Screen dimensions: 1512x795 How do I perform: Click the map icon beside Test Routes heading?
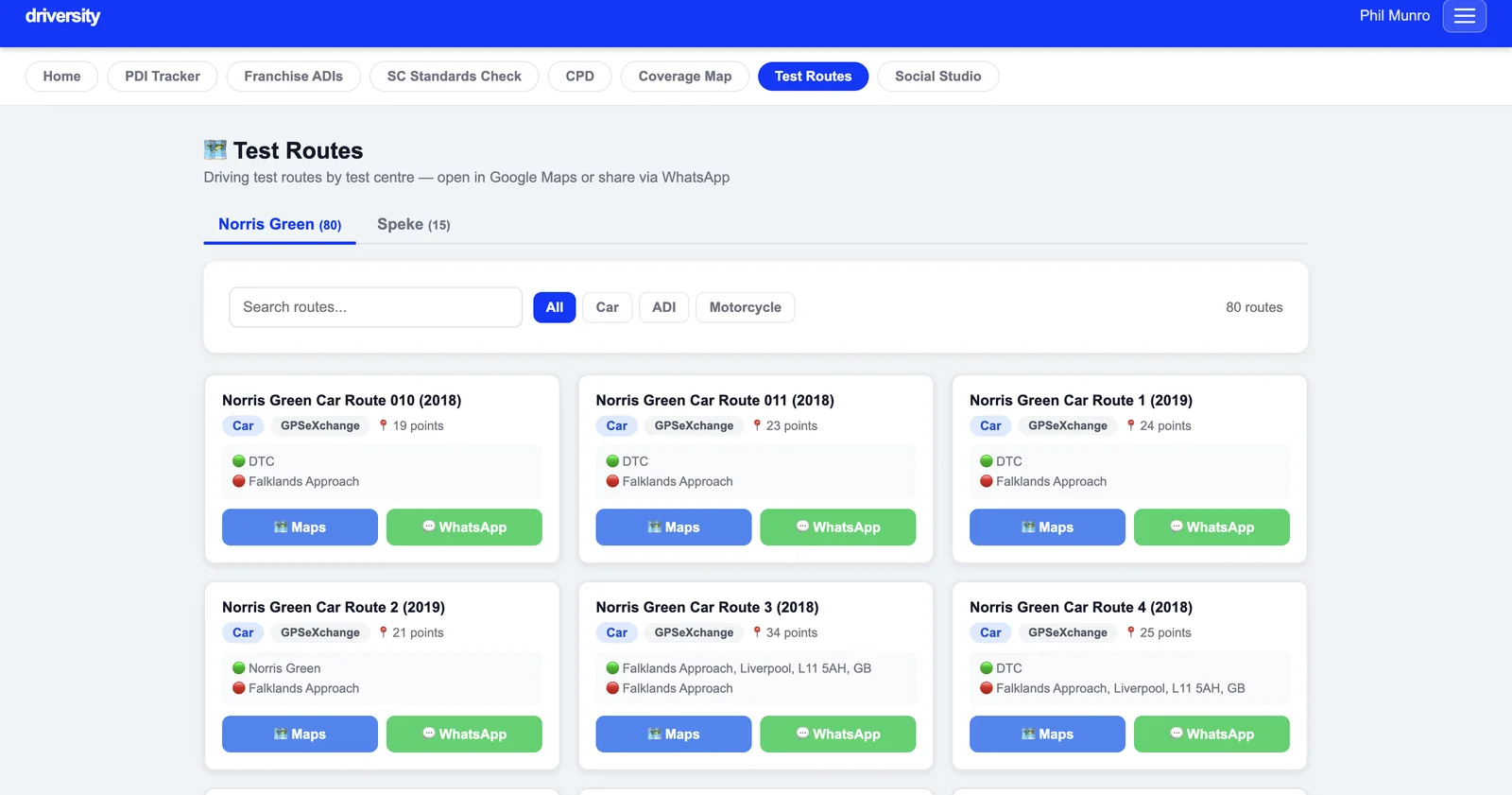click(215, 150)
